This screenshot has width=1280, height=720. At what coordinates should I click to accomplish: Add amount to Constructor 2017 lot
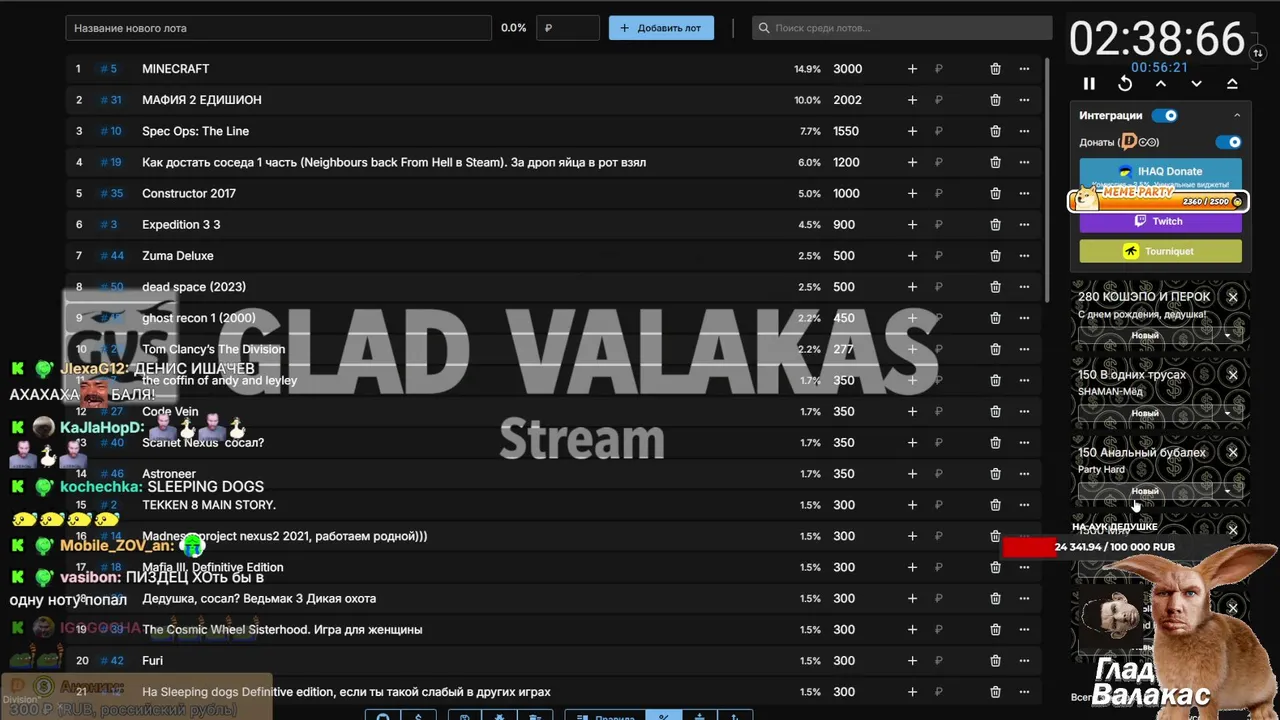coord(912,194)
